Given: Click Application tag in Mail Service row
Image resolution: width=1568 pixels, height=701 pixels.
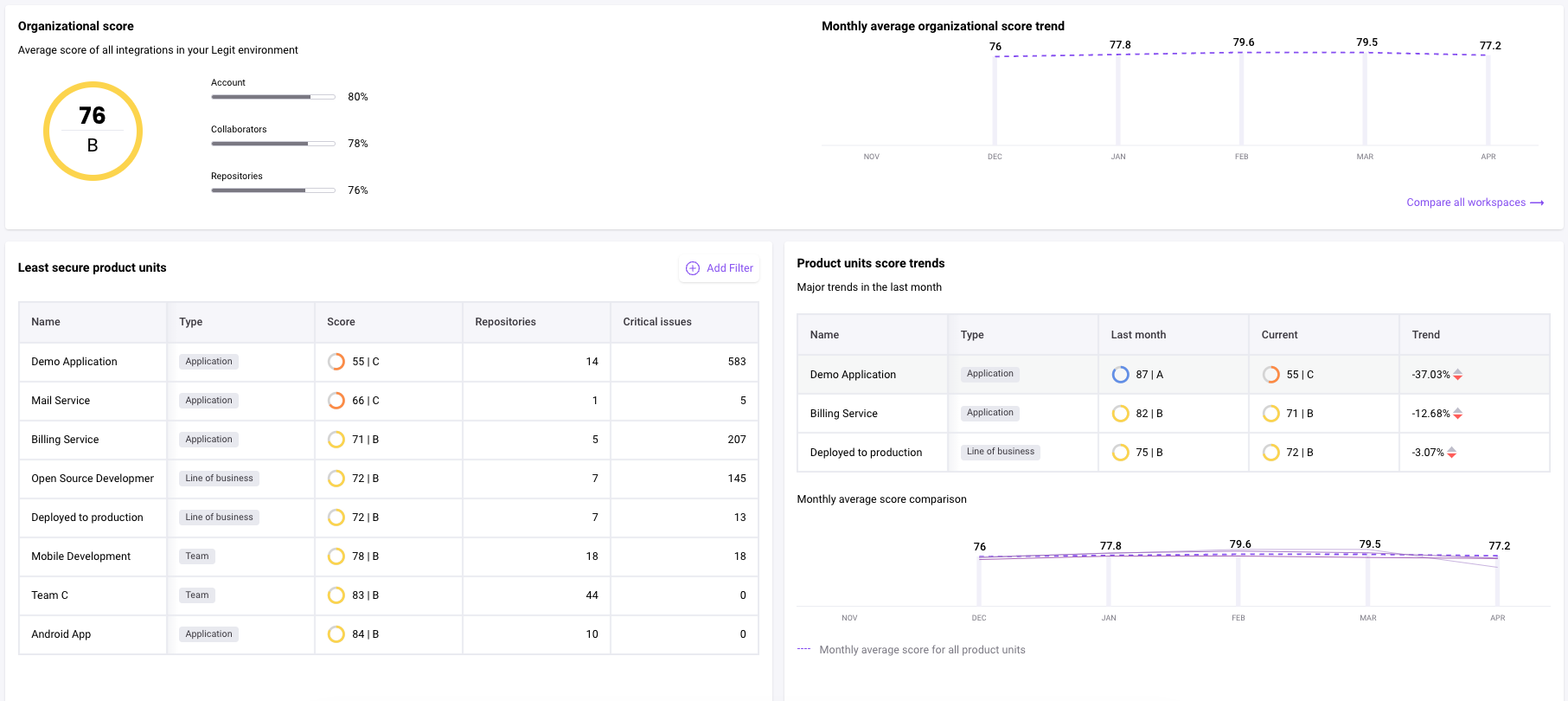Looking at the screenshot, I should (208, 401).
